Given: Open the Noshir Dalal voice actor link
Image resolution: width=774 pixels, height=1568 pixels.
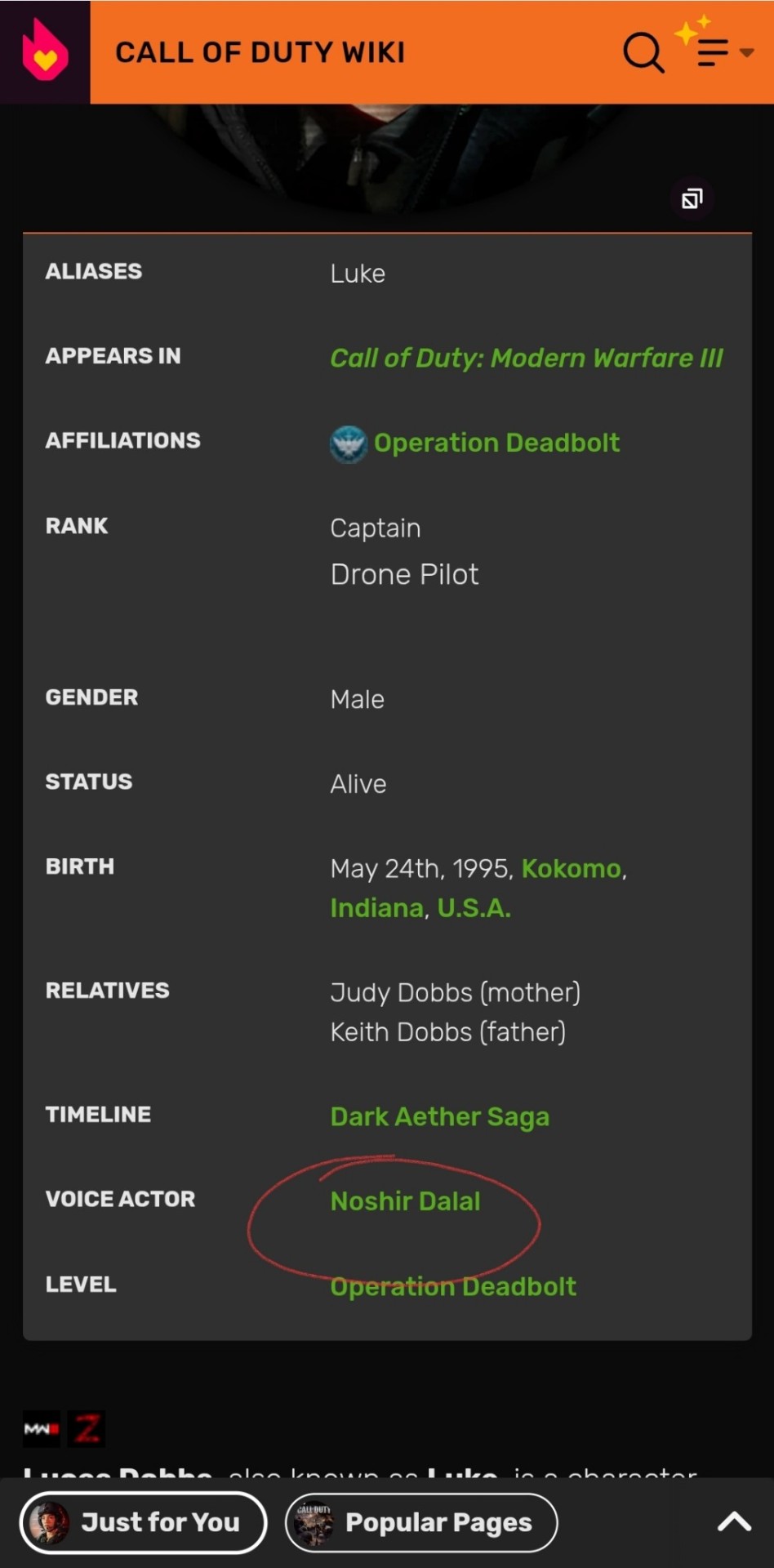Looking at the screenshot, I should [x=406, y=1201].
